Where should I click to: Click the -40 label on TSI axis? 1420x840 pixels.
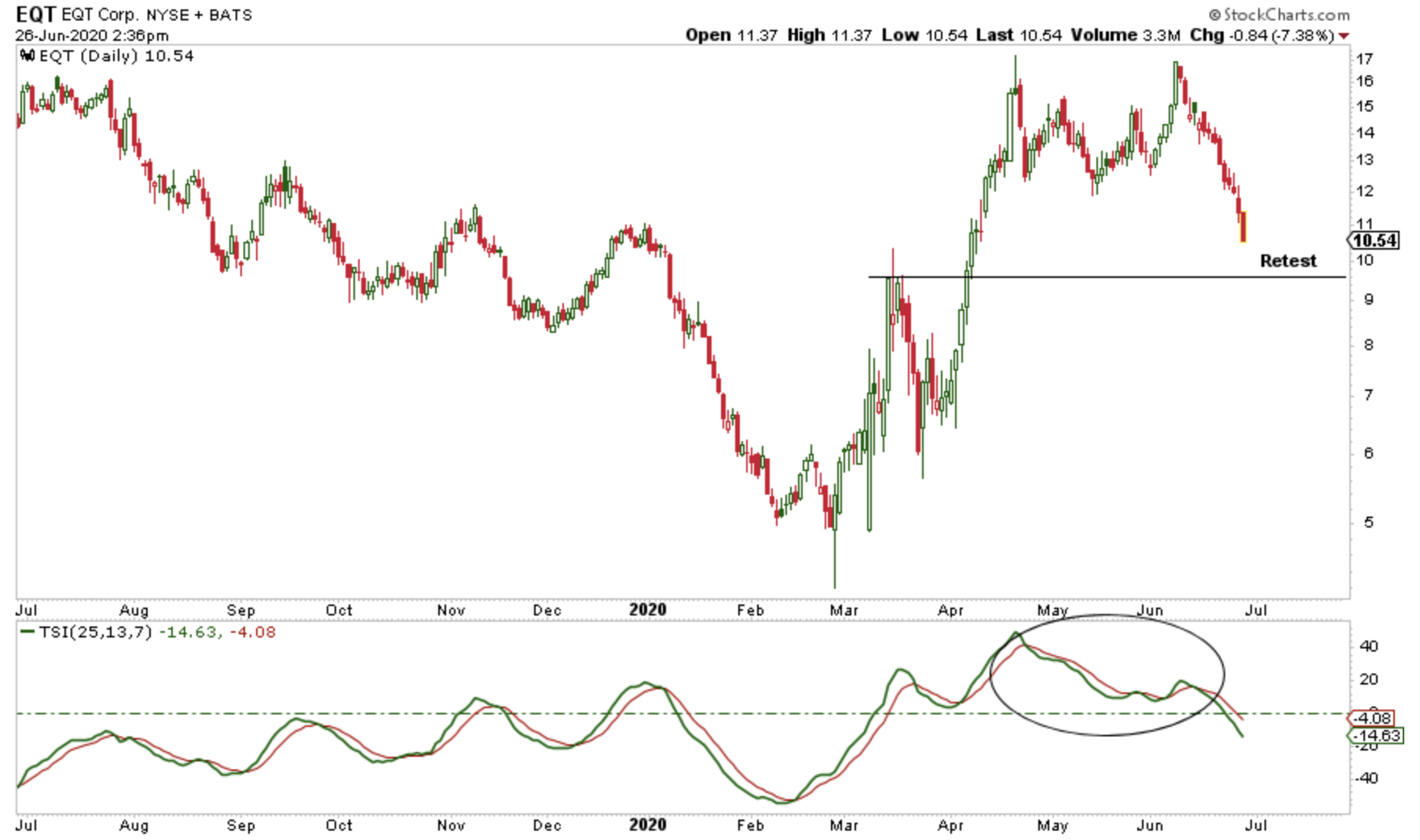pyautogui.click(x=1365, y=778)
